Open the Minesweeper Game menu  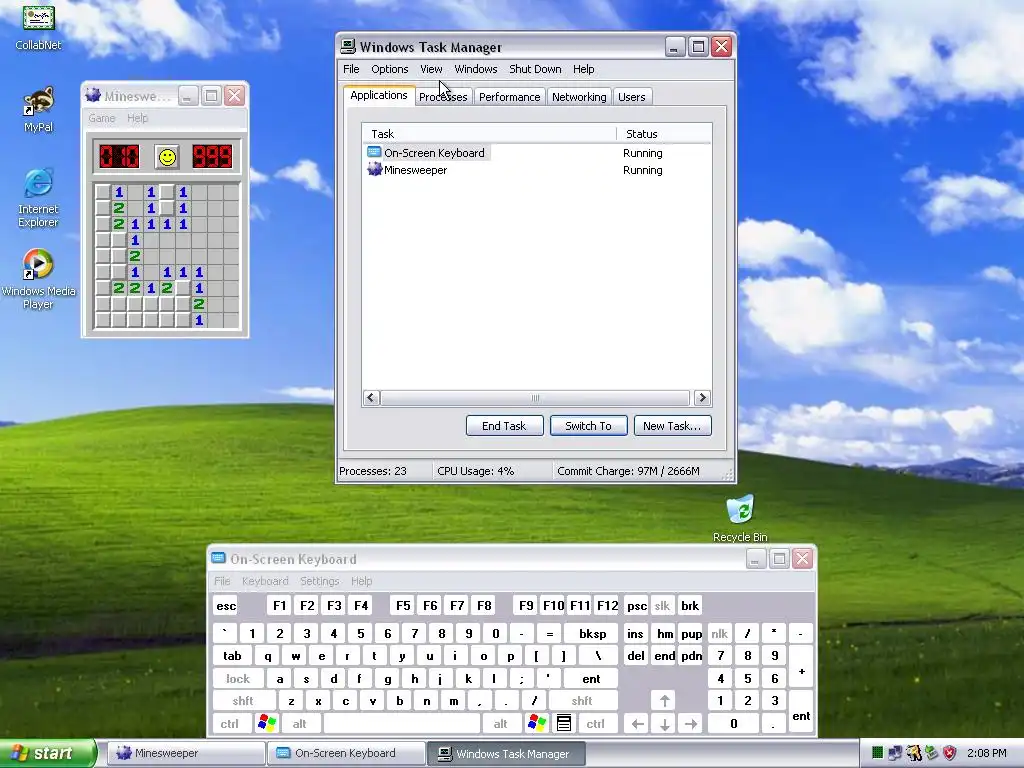pos(102,118)
